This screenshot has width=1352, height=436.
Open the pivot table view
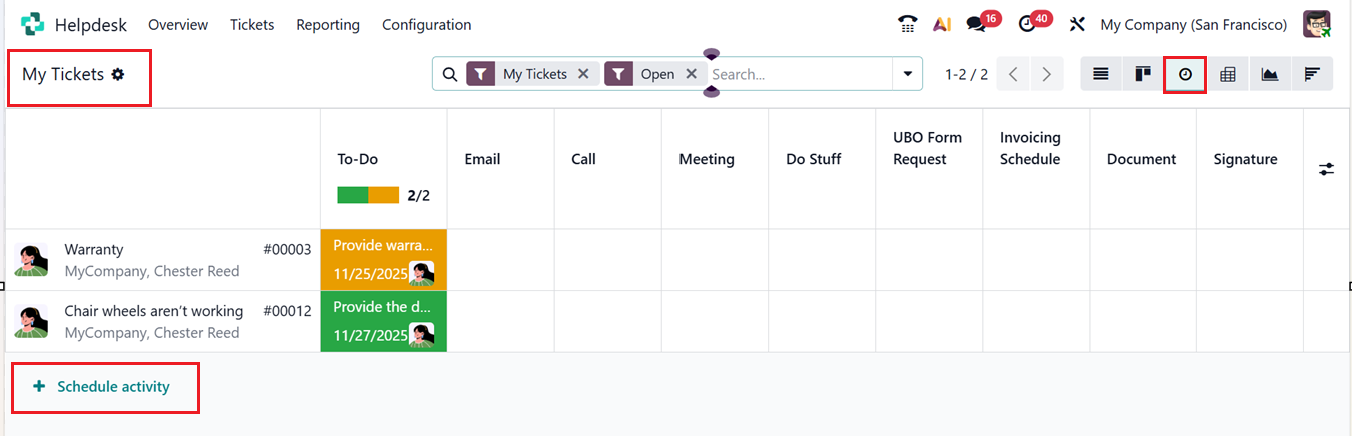pos(1227,74)
